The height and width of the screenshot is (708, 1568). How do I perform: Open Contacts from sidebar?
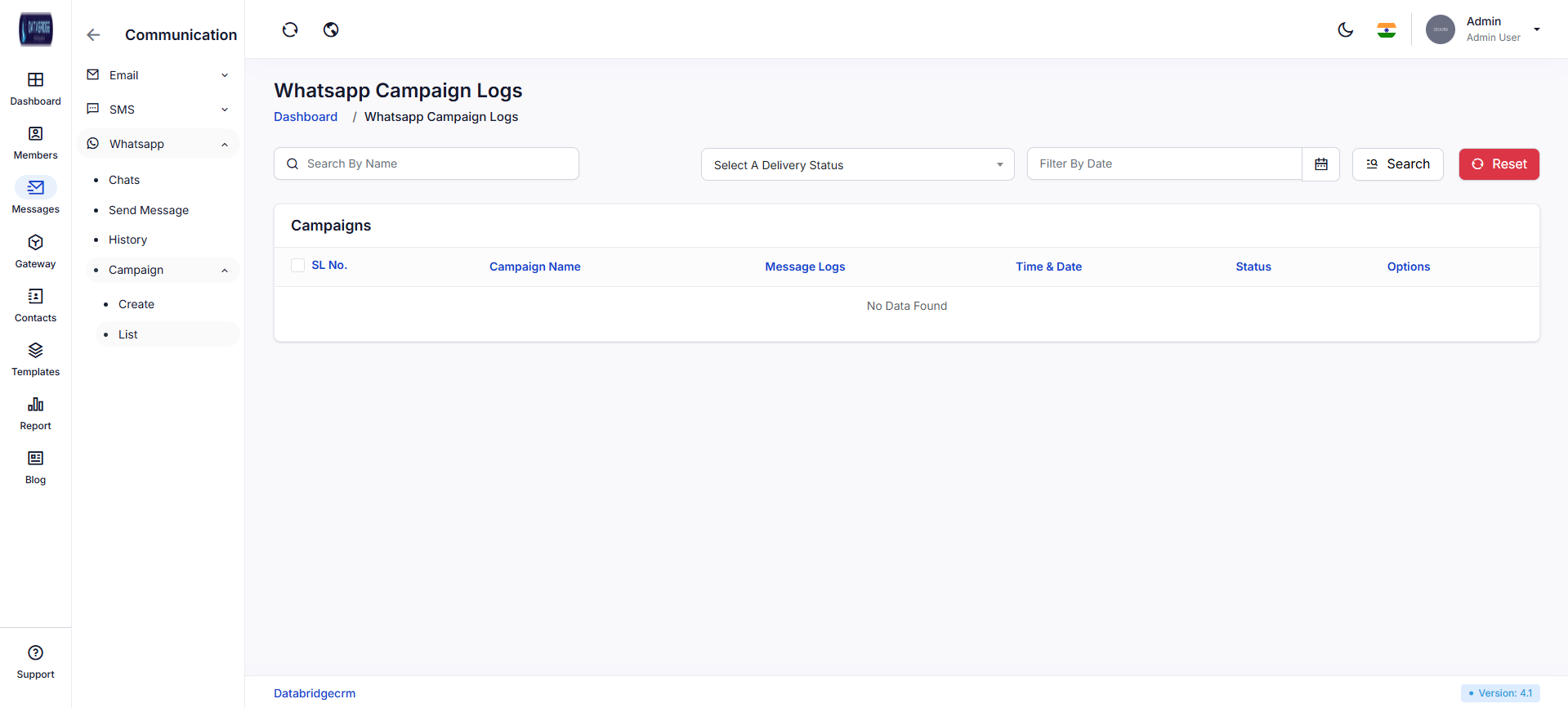35,305
